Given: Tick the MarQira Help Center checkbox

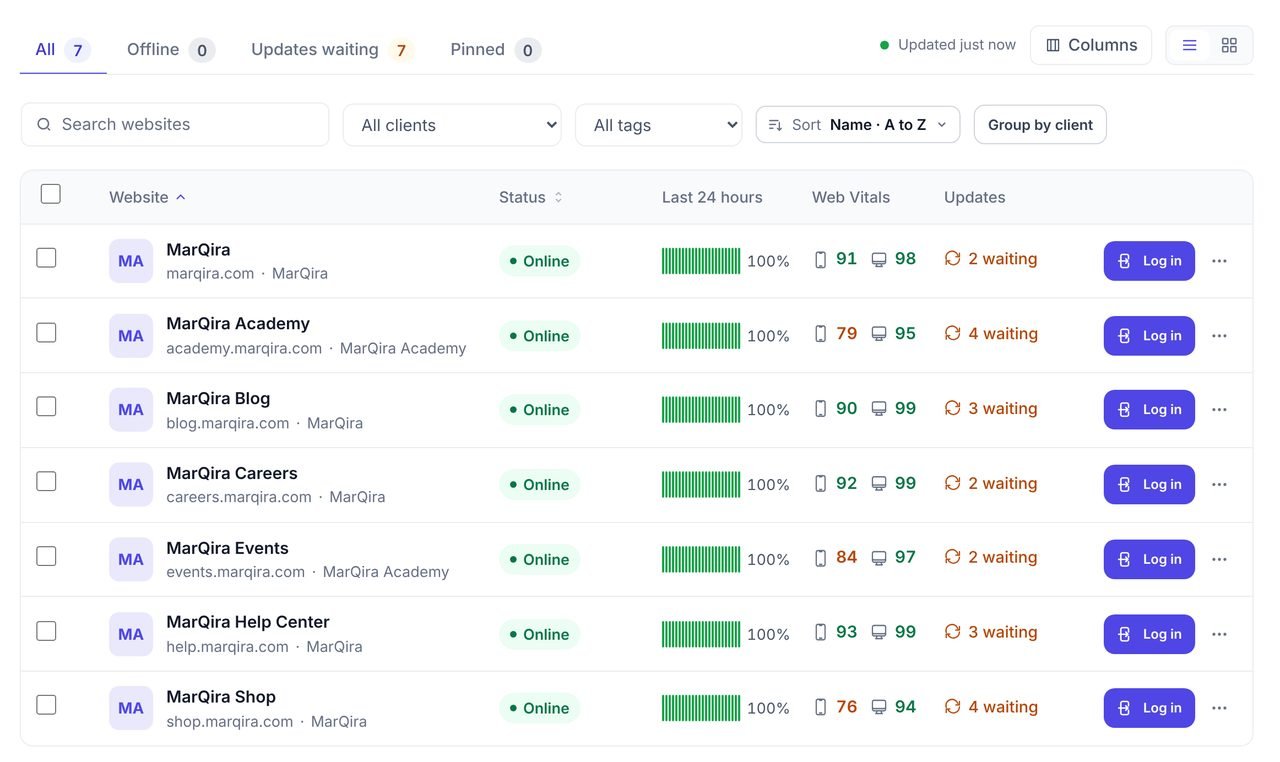Looking at the screenshot, I should tap(46, 631).
